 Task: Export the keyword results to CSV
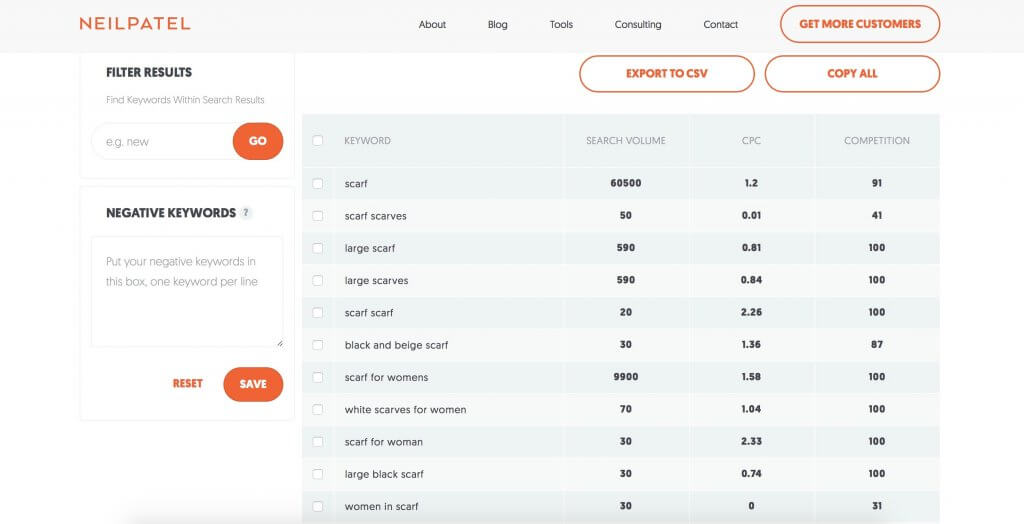[666, 74]
